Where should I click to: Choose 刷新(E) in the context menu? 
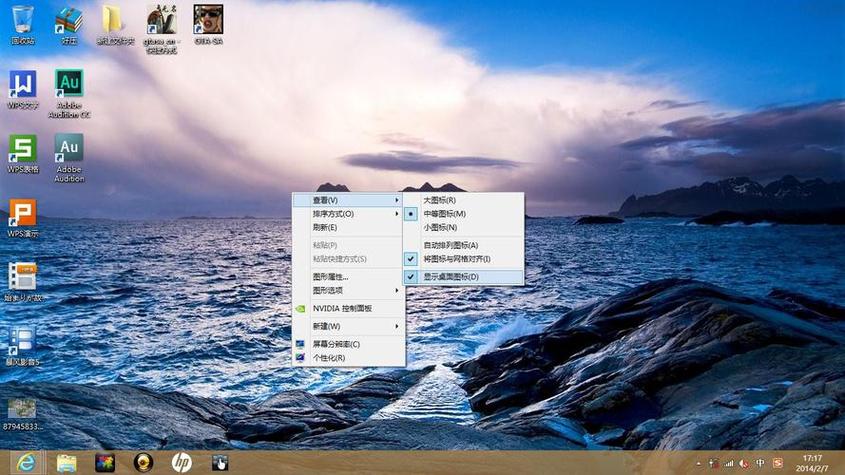click(x=325, y=227)
